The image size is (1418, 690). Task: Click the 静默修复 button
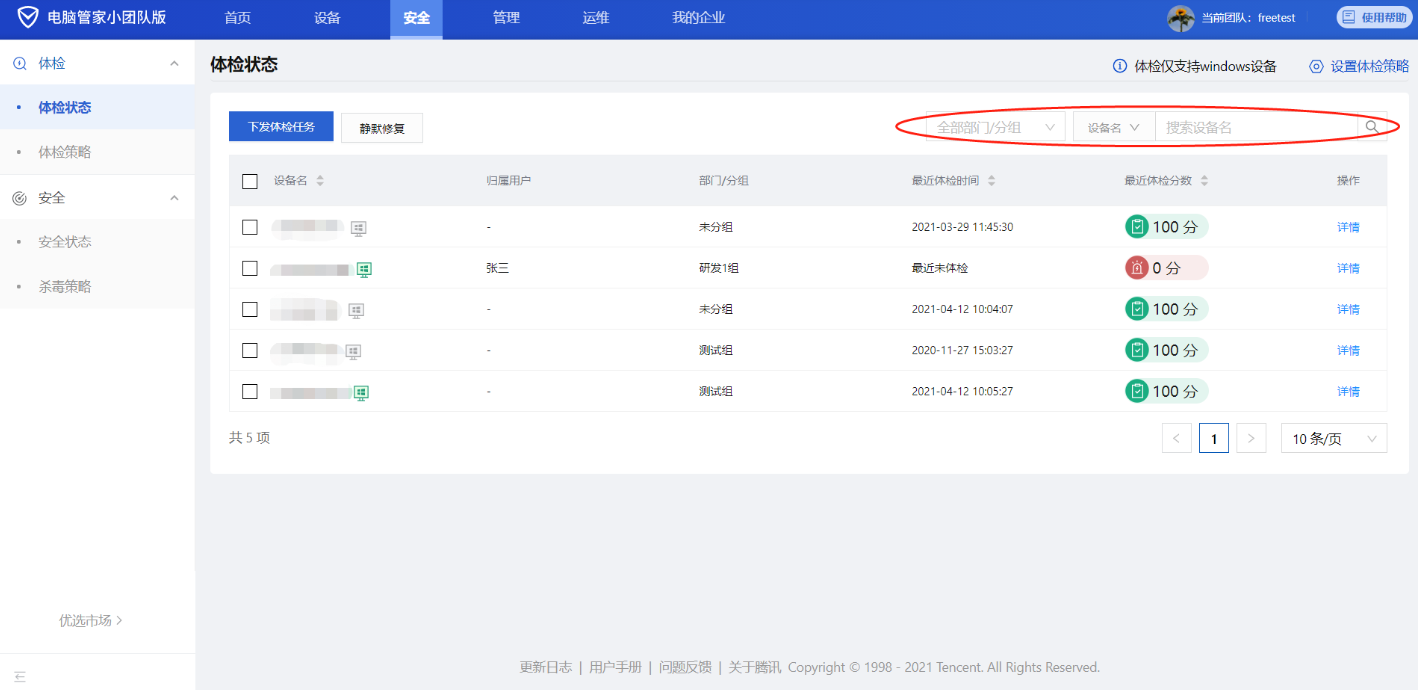click(382, 128)
